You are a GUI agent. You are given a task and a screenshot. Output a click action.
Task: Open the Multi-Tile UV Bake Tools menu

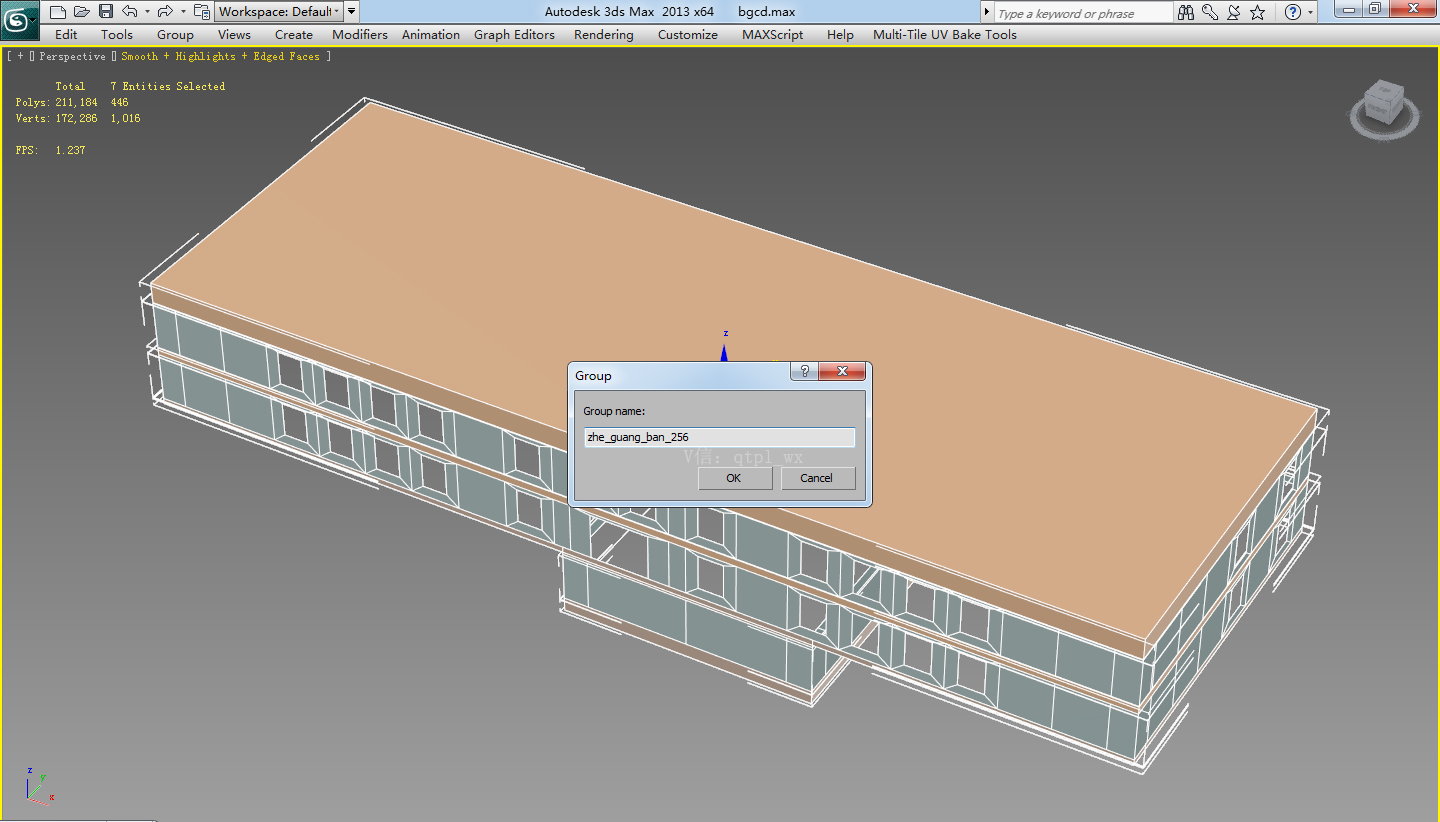point(945,34)
